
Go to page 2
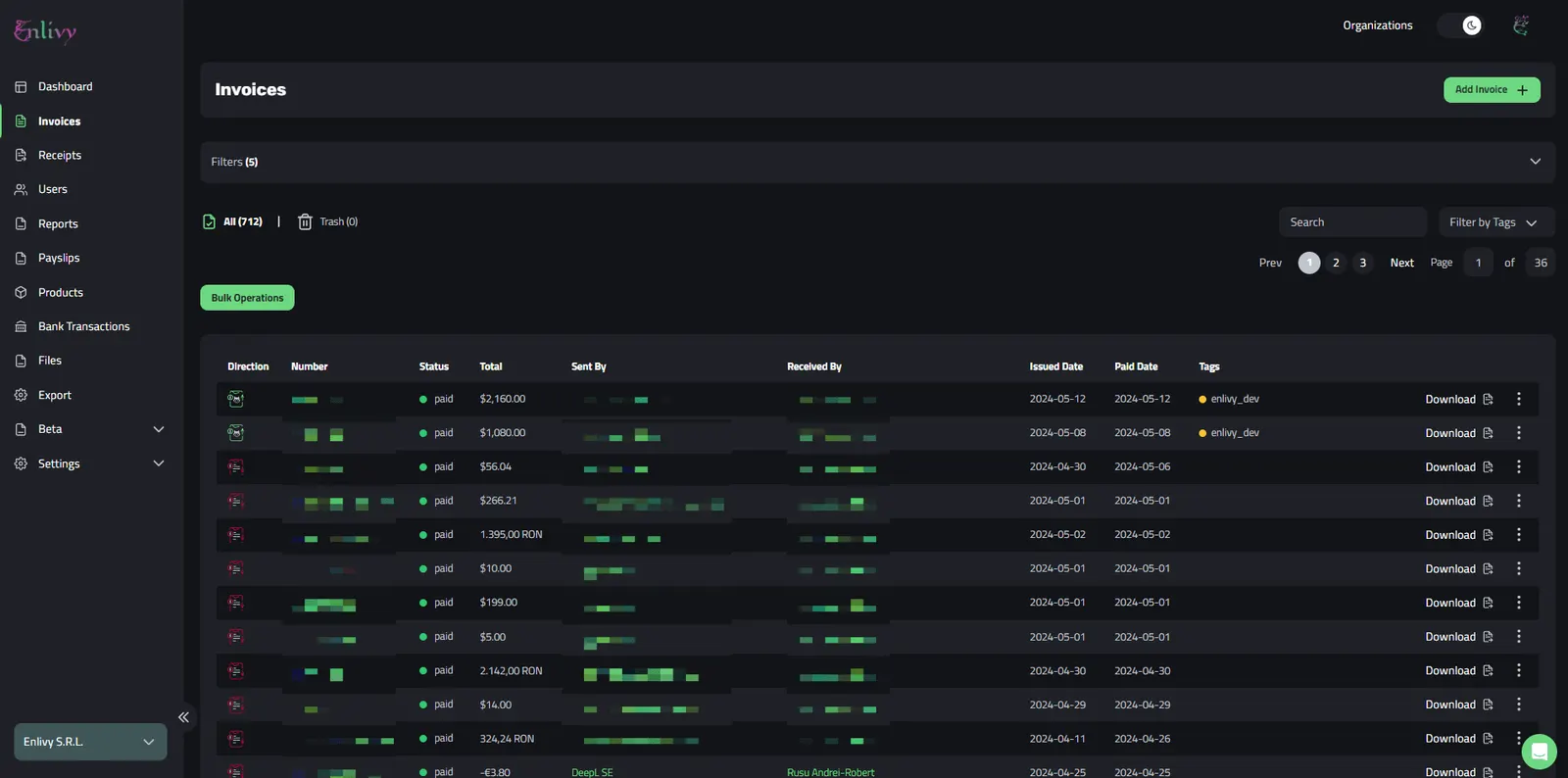(x=1336, y=263)
